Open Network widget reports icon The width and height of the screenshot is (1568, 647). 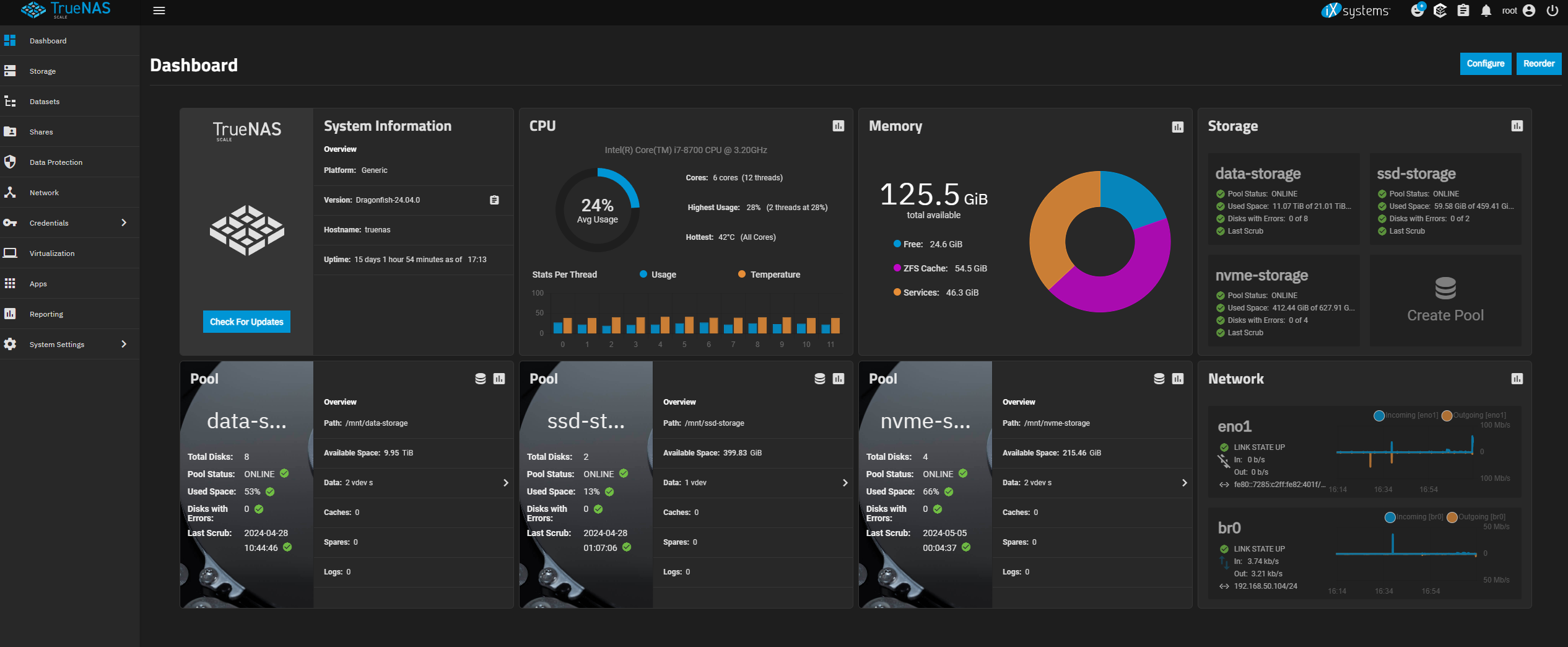coord(1517,379)
